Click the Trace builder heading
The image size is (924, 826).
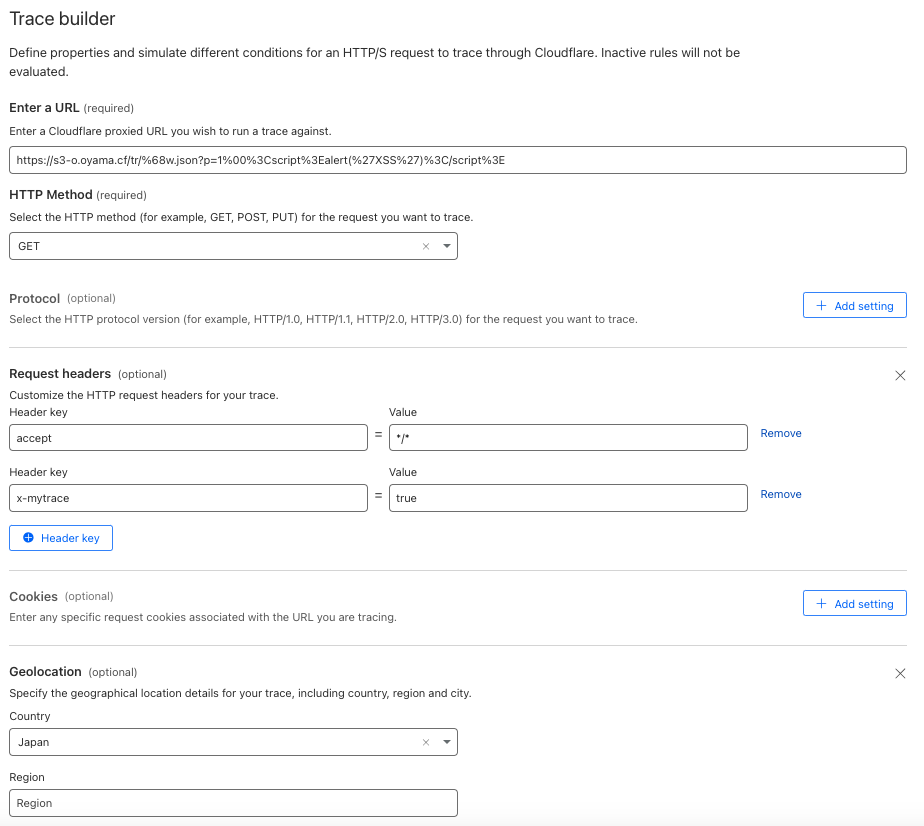click(62, 19)
